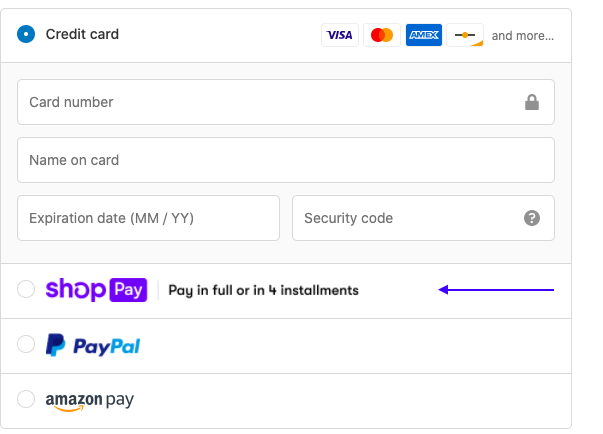603x434 pixels.
Task: Click "Pay in full or in 4 installments" text
Action: [x=263, y=291]
